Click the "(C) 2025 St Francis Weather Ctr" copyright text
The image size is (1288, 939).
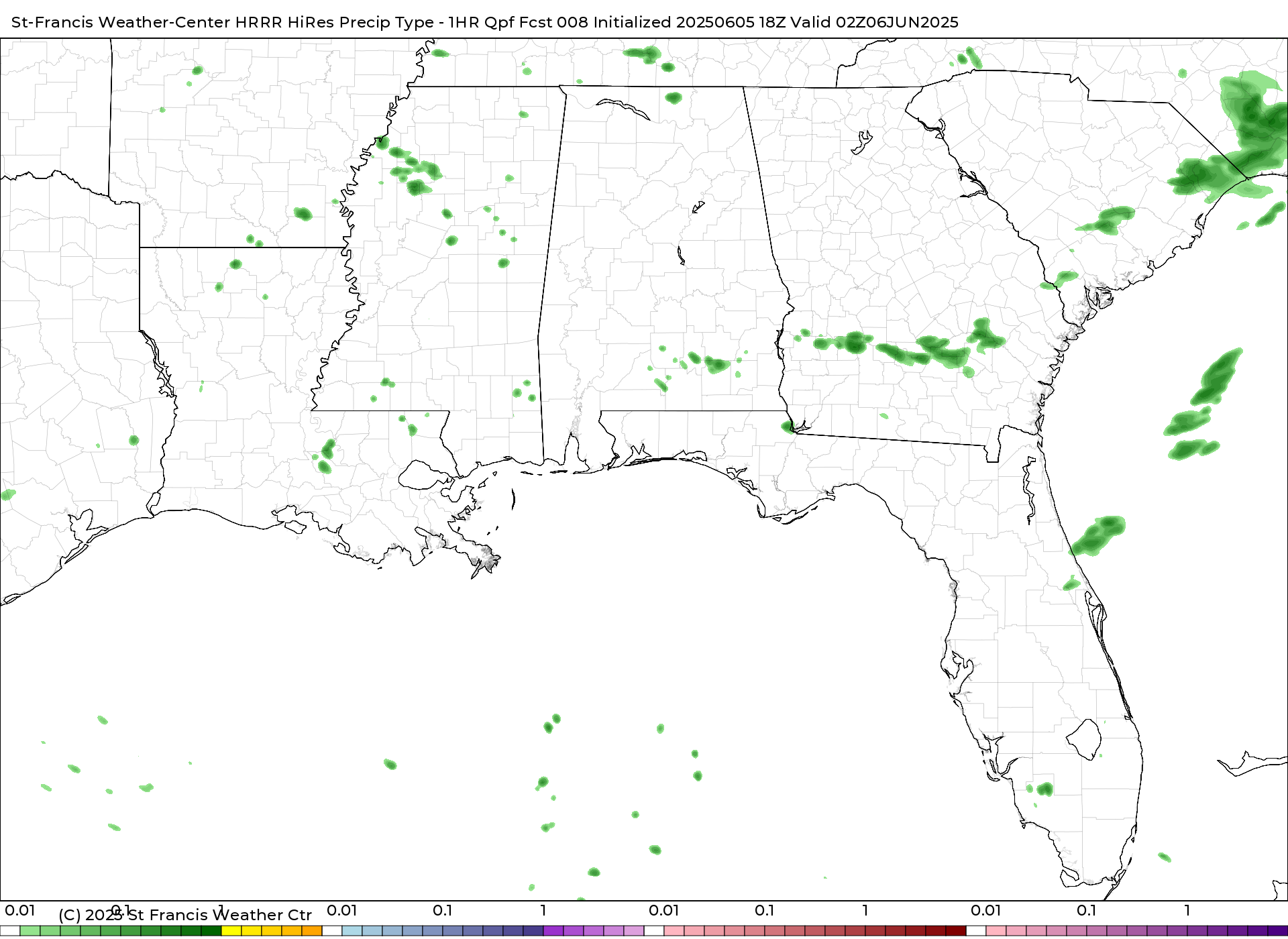185,915
